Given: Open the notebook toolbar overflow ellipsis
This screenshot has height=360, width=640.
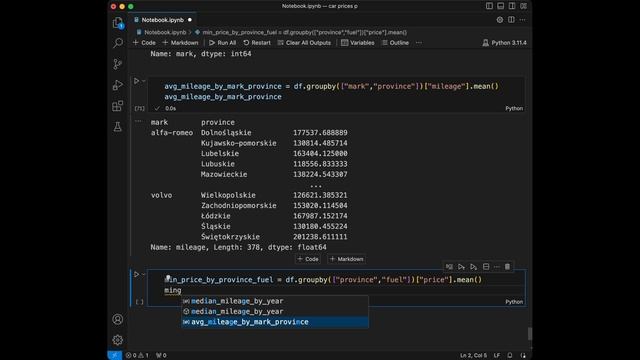Looking at the screenshot, I should [419, 43].
